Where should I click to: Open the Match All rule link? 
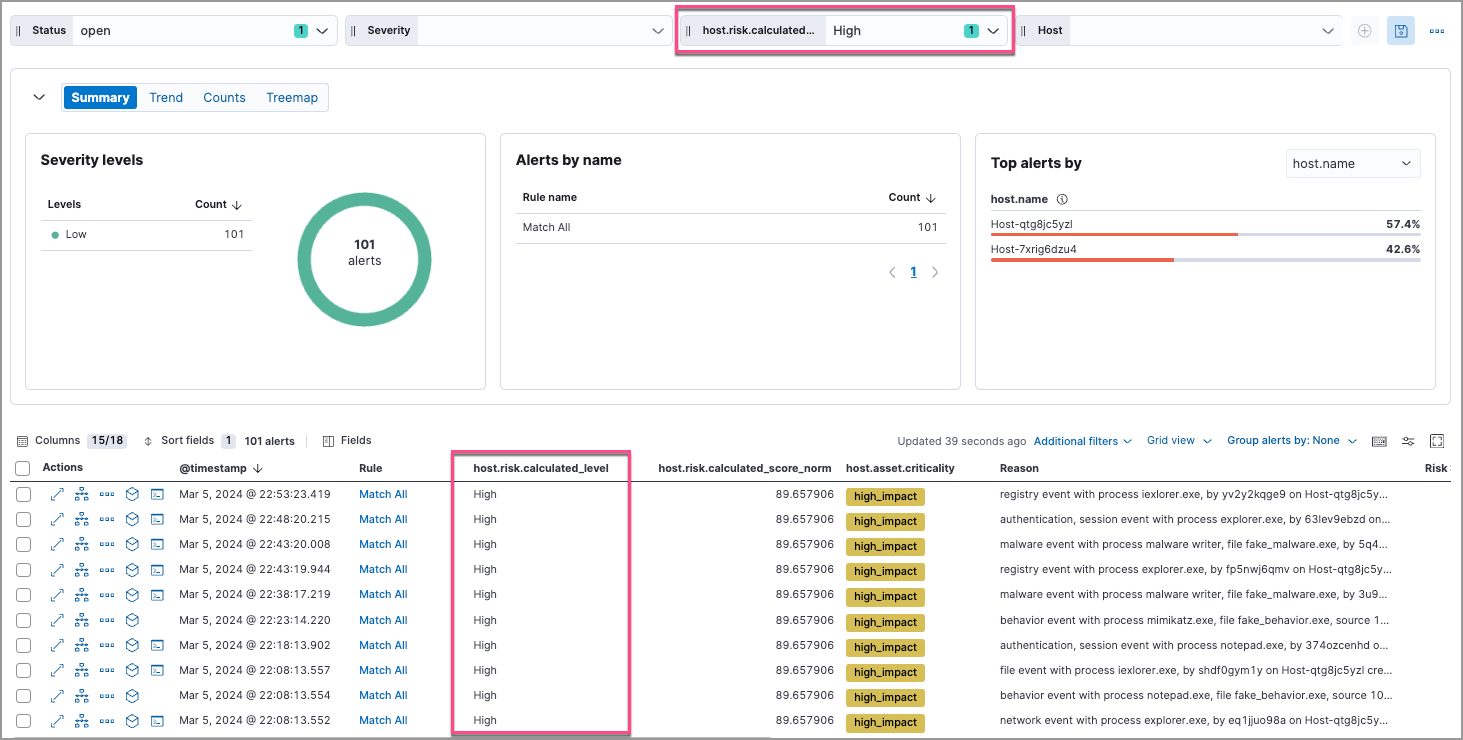pyautogui.click(x=383, y=493)
